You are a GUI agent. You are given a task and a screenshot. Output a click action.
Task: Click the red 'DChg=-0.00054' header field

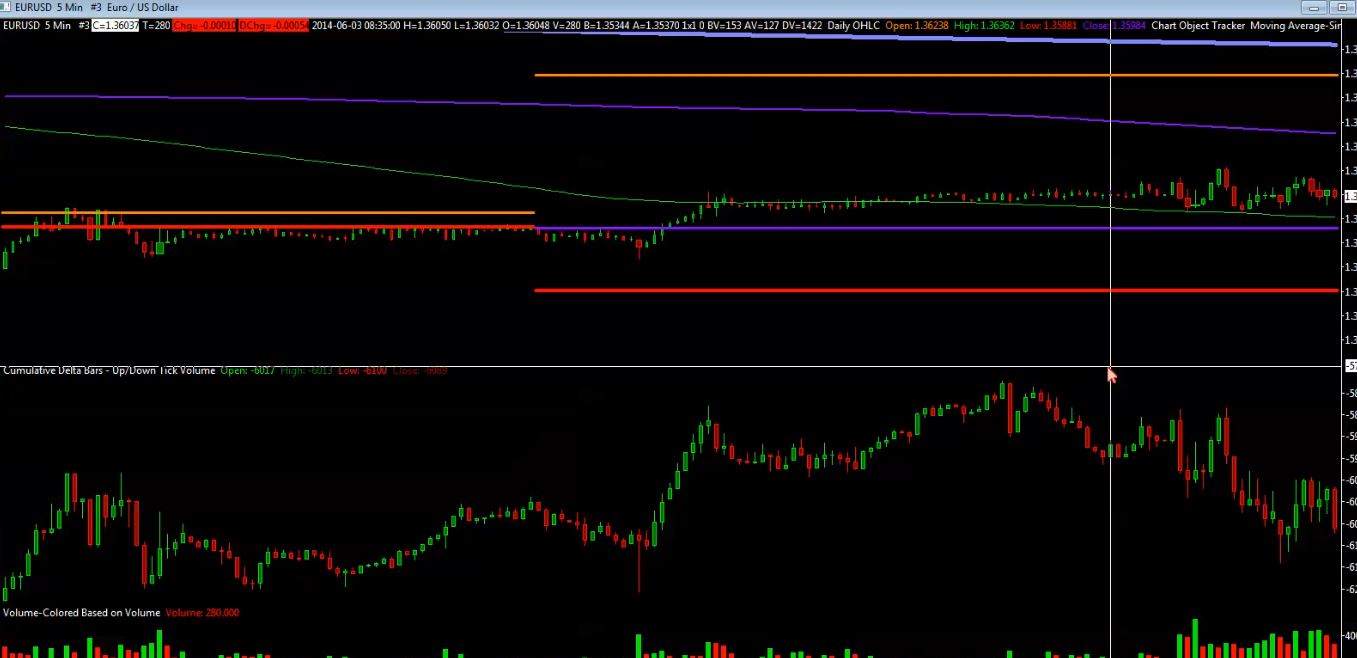coord(273,25)
